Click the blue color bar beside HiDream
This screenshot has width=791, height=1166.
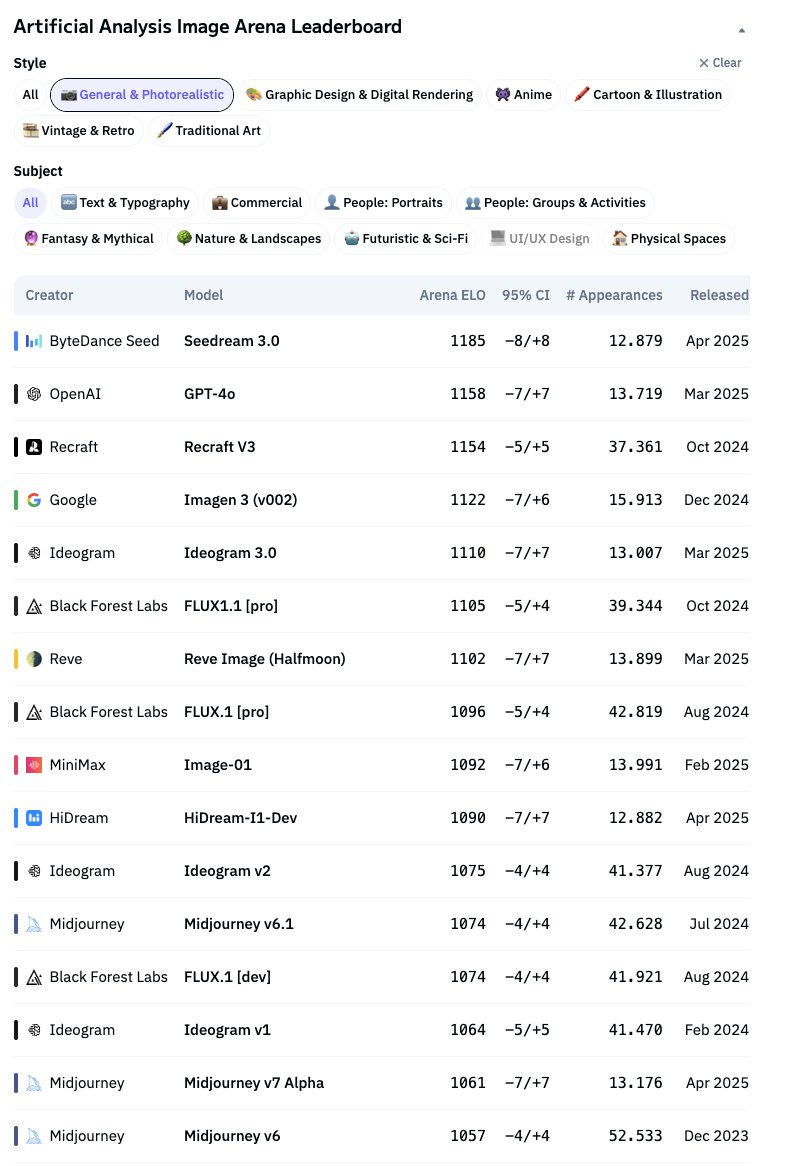pos(16,818)
